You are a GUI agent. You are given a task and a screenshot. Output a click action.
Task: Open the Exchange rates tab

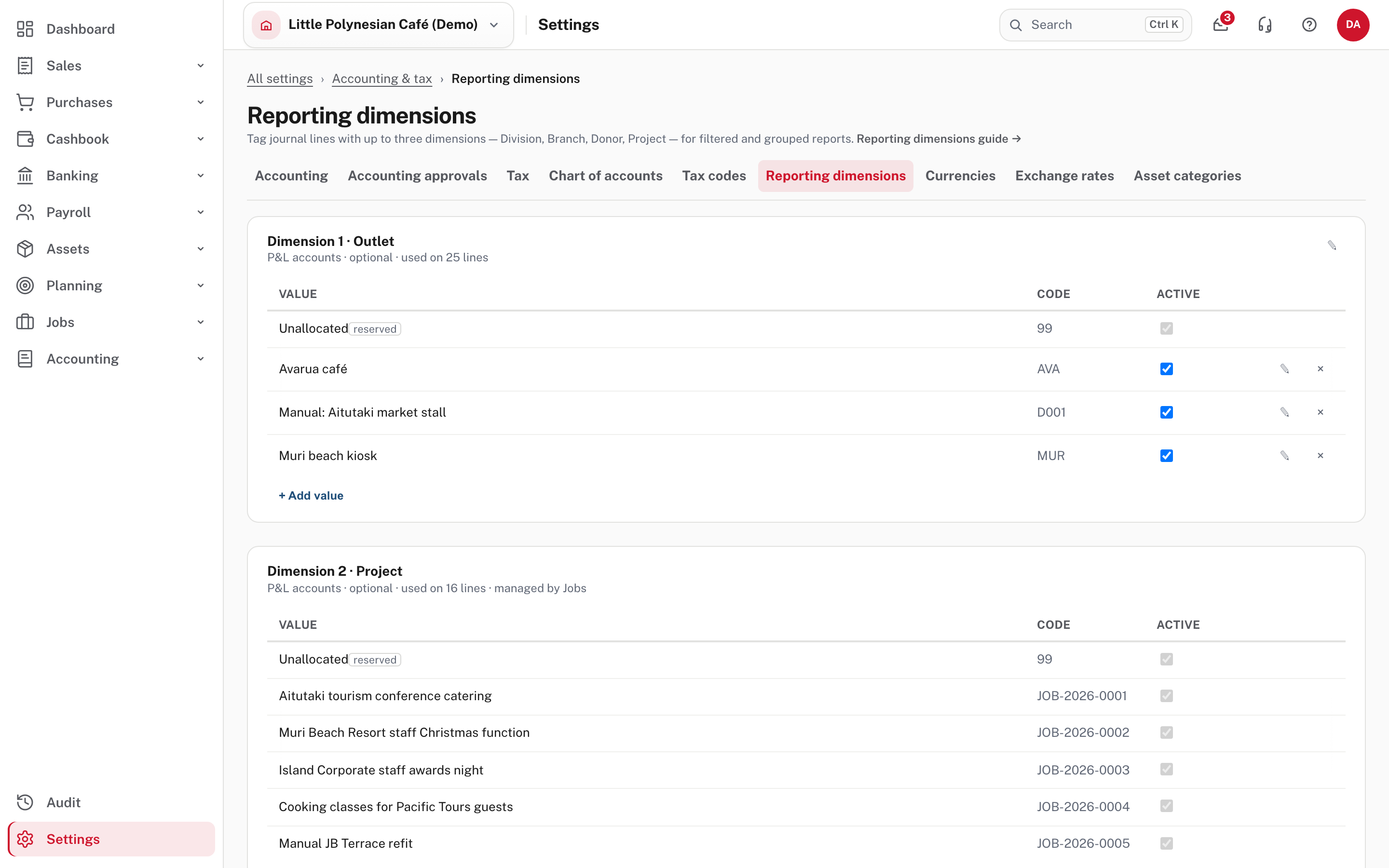[1064, 176]
